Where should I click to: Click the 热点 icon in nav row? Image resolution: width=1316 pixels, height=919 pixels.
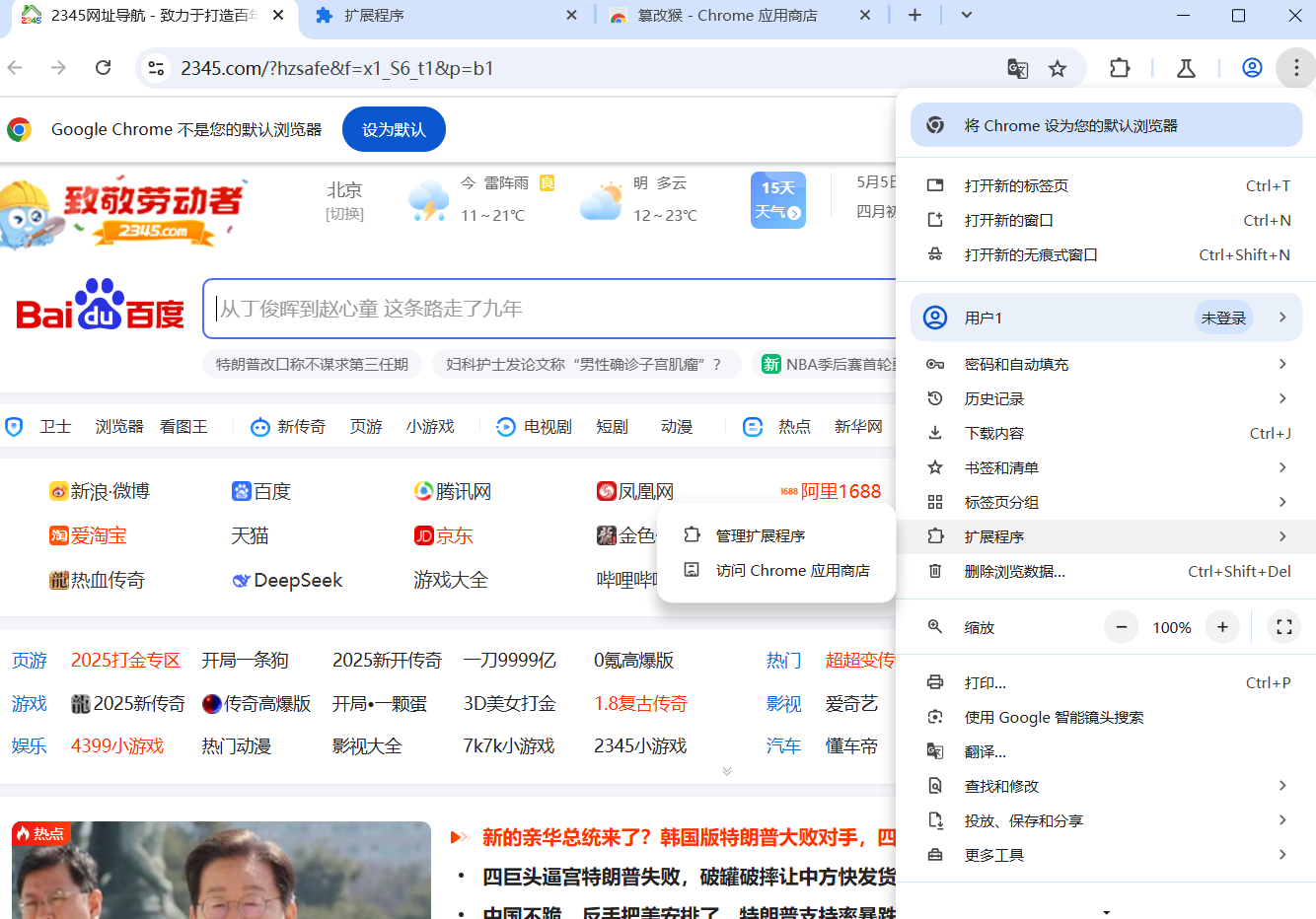pyautogui.click(x=753, y=427)
